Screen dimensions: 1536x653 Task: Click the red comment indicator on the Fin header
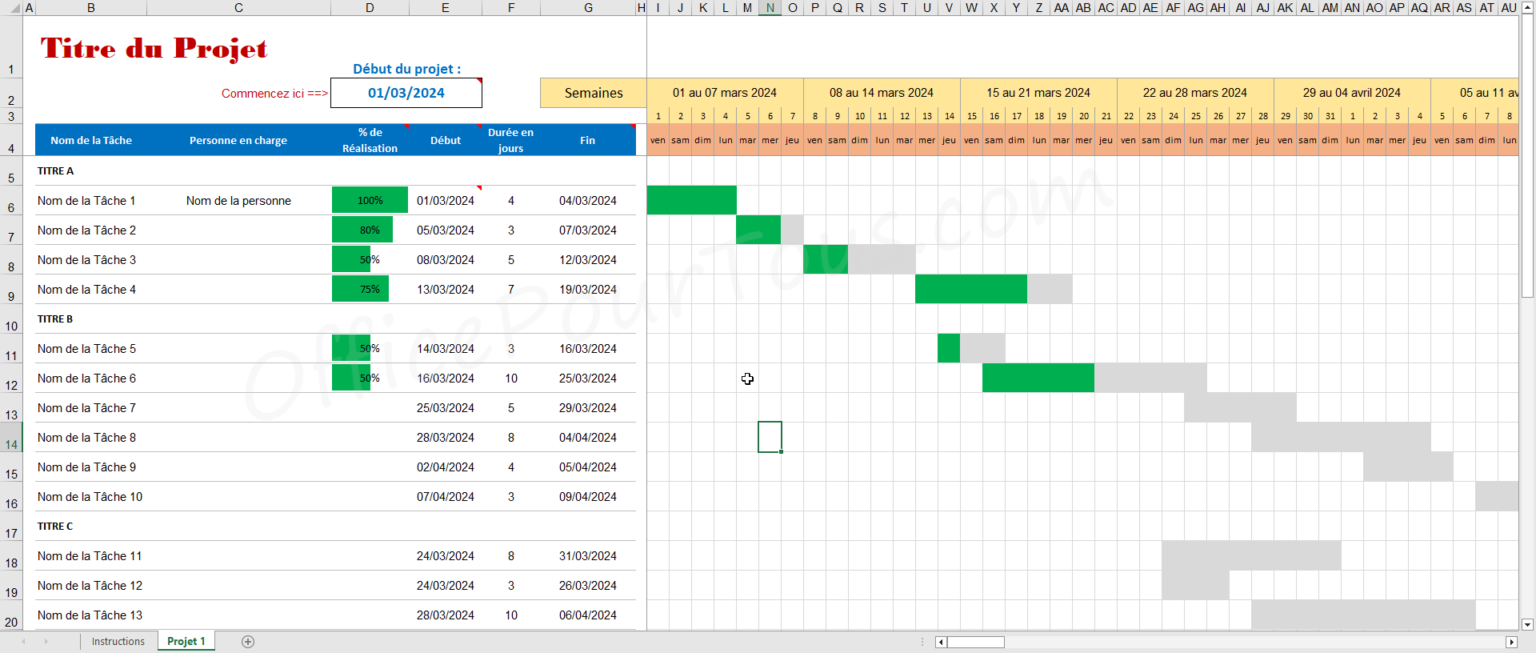click(633, 126)
